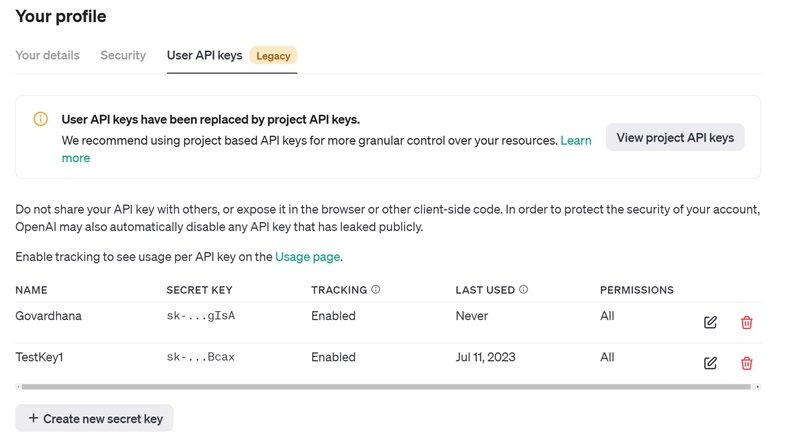
Task: Click secret key sk-...gIsA
Action: (201, 316)
